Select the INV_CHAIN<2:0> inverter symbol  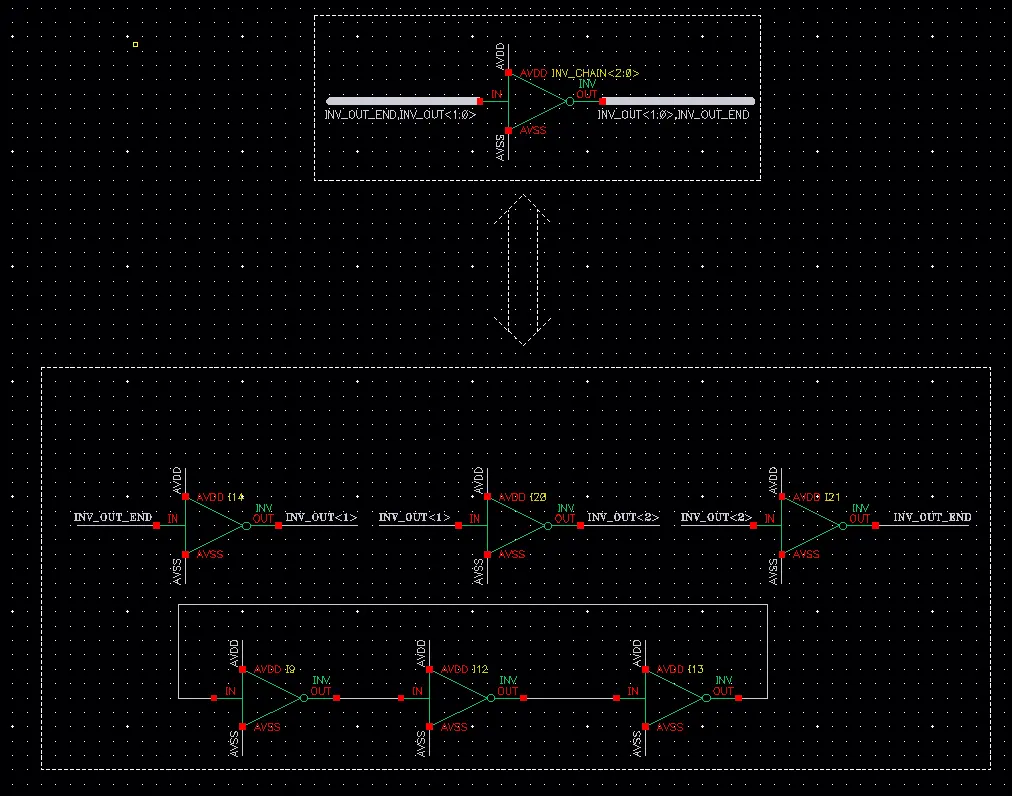click(x=539, y=101)
